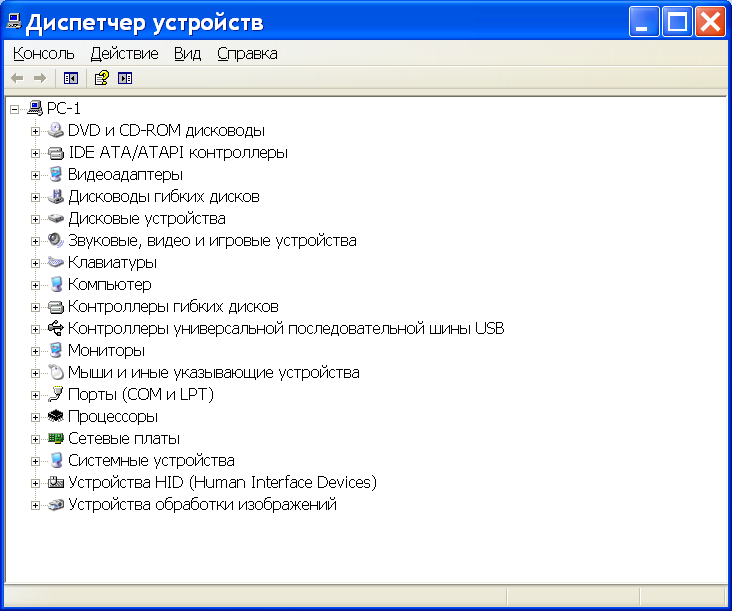Expand Устройства обработки изображений
This screenshot has height=611, width=732.
pyautogui.click(x=35, y=505)
